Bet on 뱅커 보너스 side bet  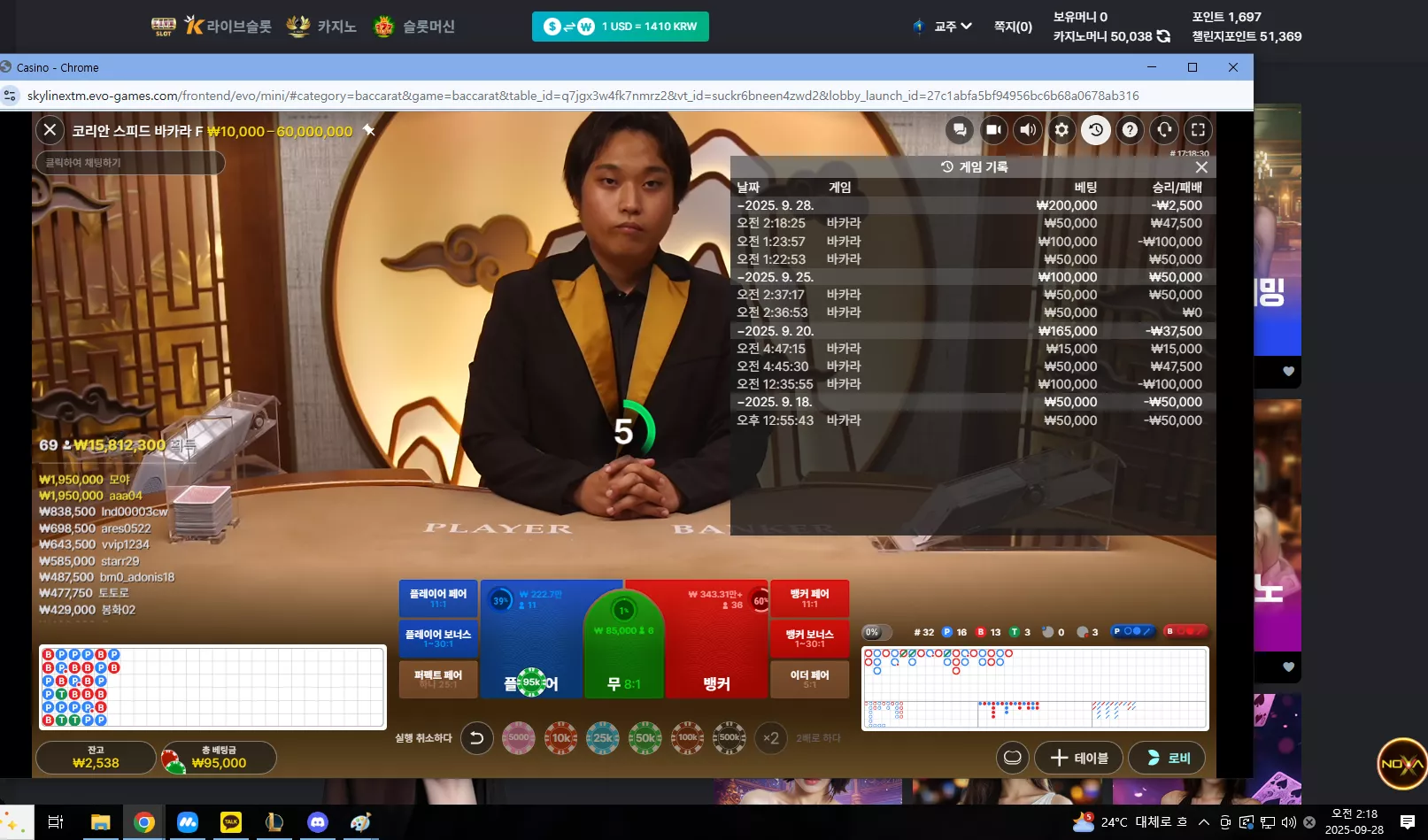pyautogui.click(x=810, y=638)
